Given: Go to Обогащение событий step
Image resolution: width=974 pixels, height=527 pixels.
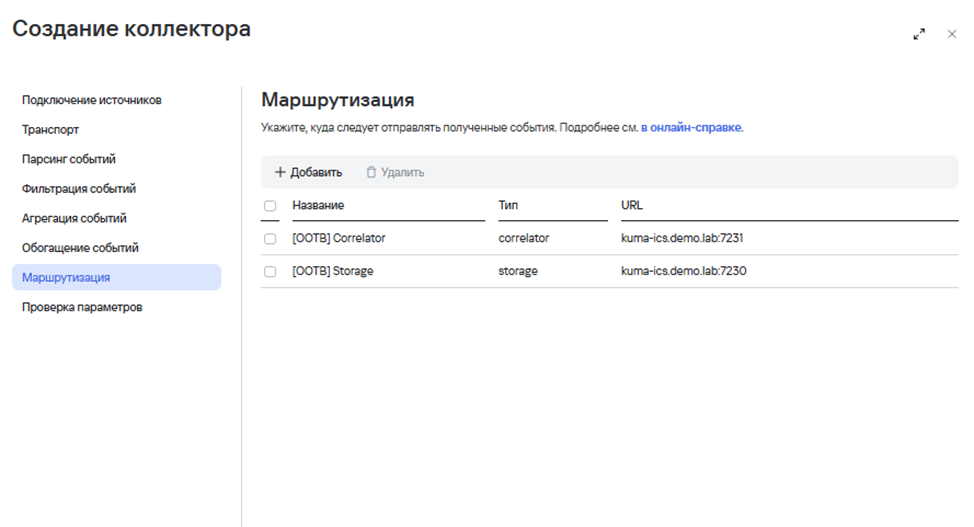Looking at the screenshot, I should click(80, 248).
